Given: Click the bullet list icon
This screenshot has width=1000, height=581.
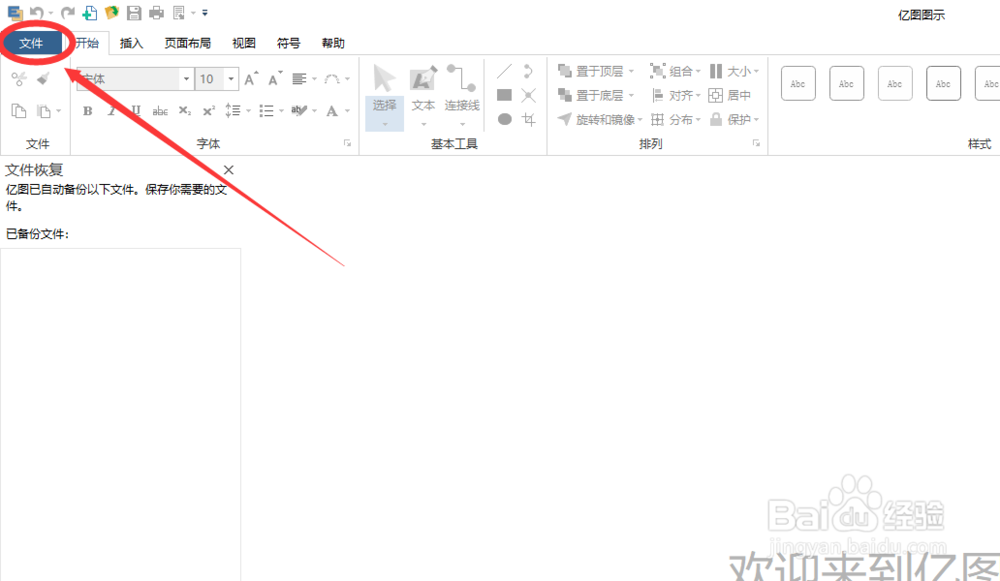Looking at the screenshot, I should pyautogui.click(x=267, y=111).
